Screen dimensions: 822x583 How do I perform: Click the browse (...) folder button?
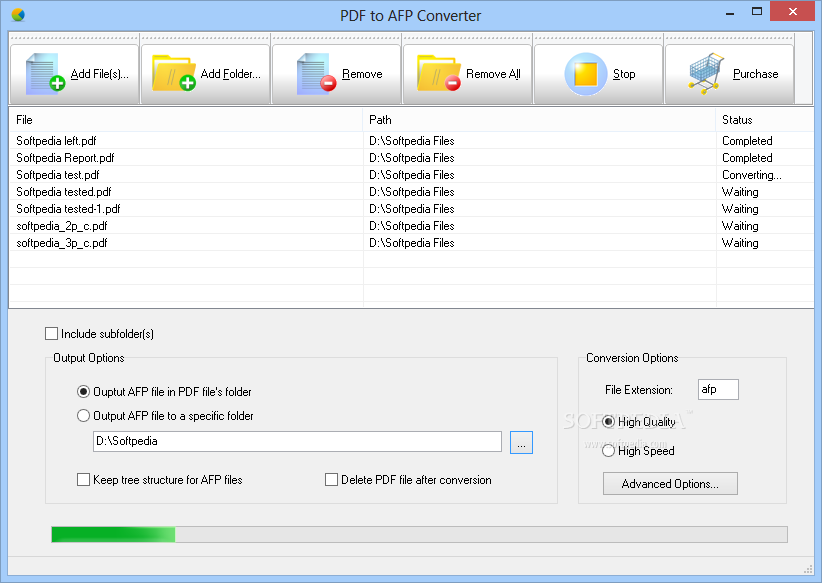coord(521,442)
